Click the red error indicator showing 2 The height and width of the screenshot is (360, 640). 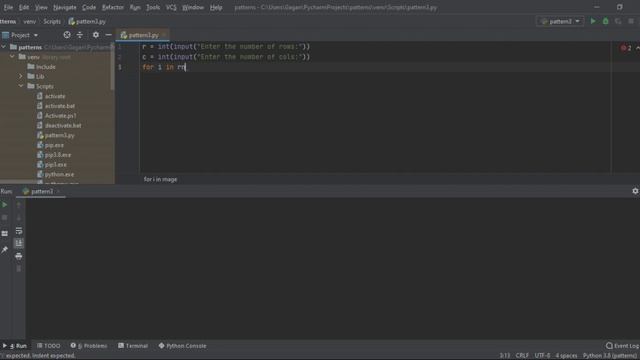(x=626, y=48)
